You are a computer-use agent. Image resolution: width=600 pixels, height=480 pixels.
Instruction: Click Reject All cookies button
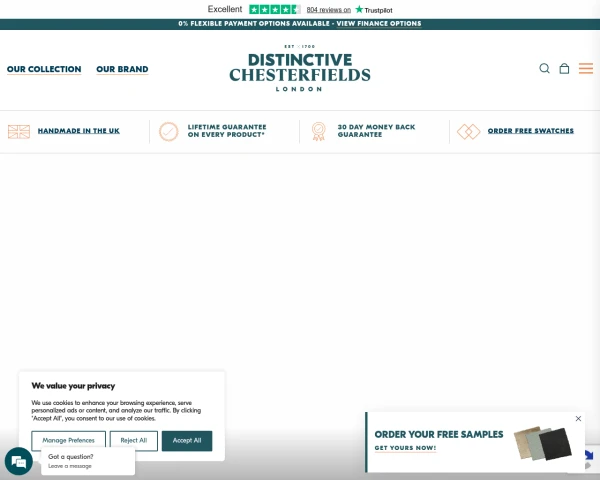coord(134,441)
